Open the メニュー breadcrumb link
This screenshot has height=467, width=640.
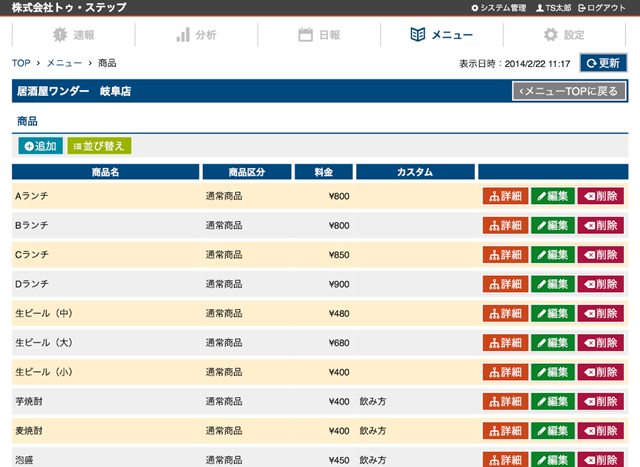point(64,63)
